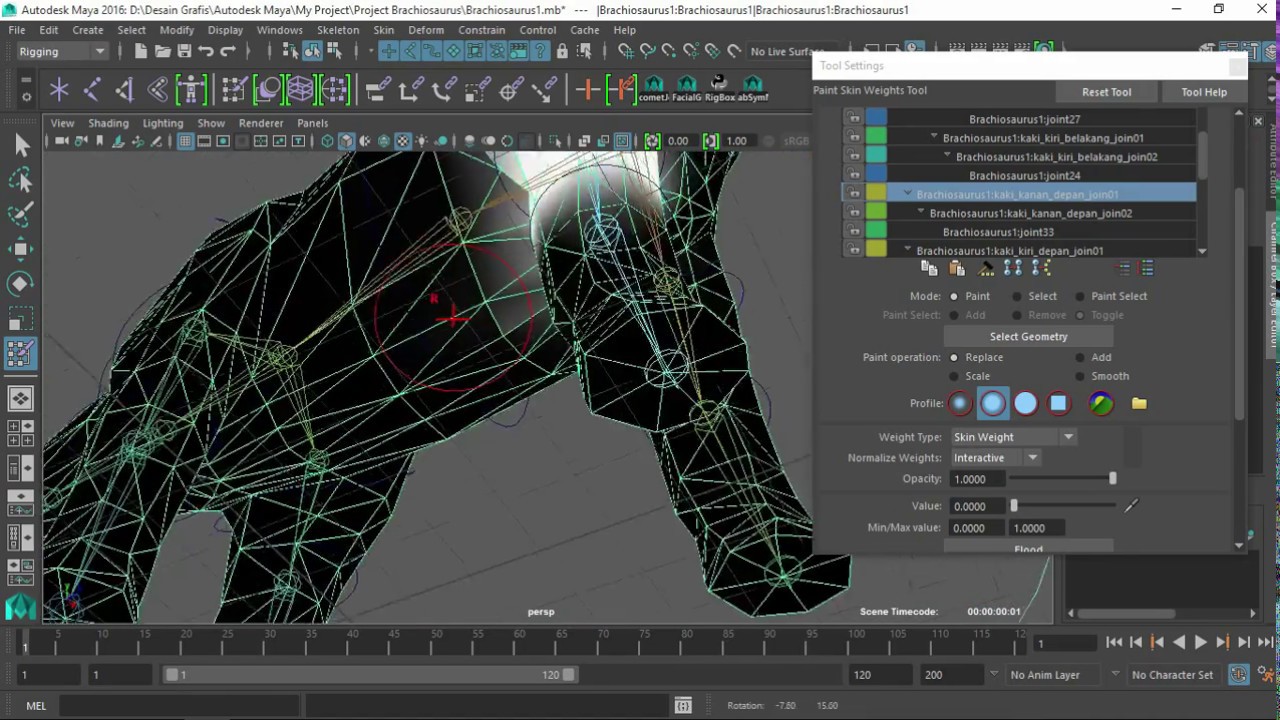Open viewport Shading panel menu
The height and width of the screenshot is (720, 1280).
108,123
